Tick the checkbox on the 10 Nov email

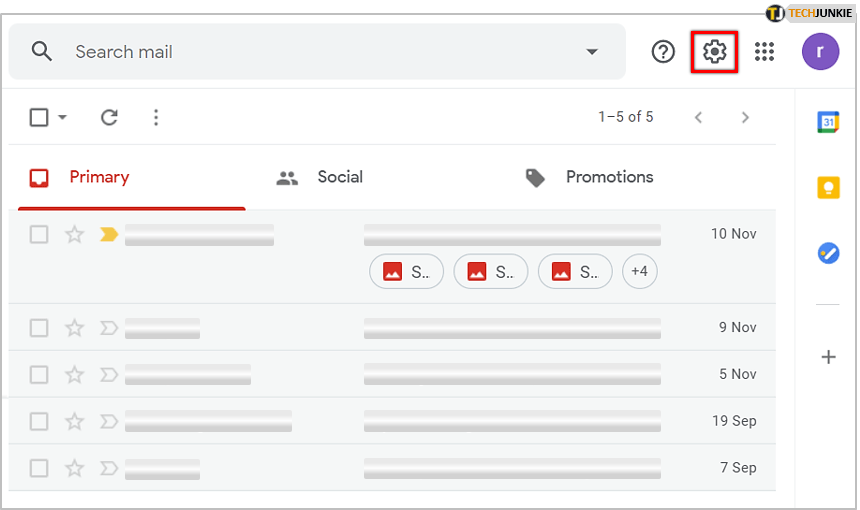point(39,234)
